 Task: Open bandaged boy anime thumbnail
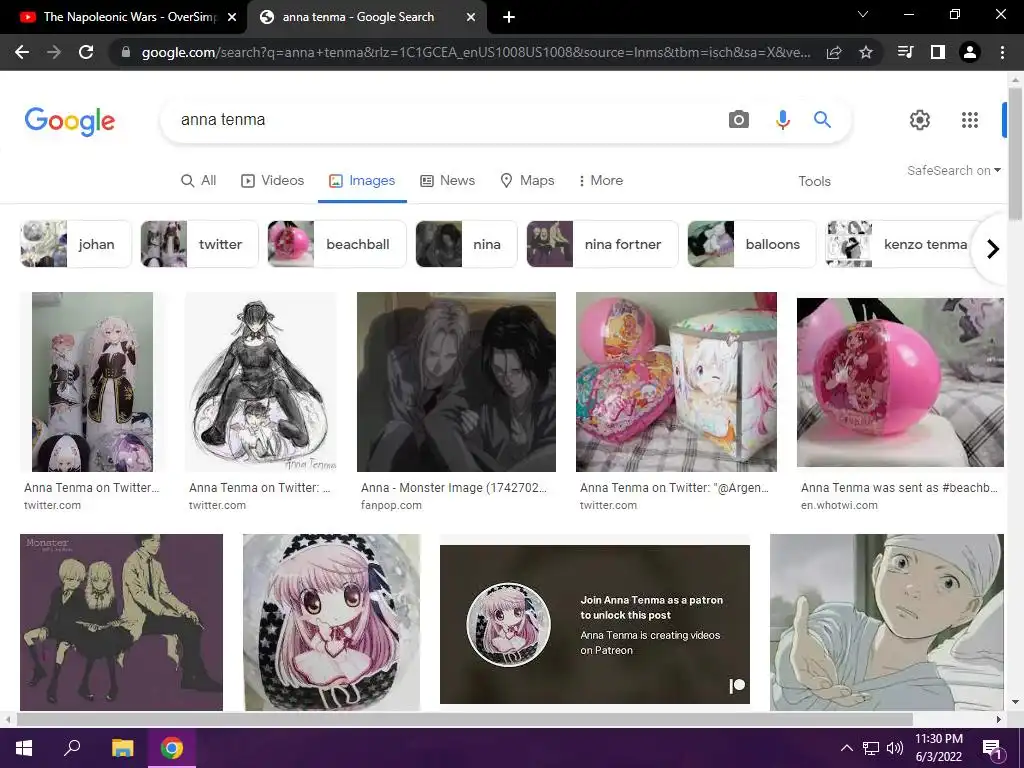886,622
